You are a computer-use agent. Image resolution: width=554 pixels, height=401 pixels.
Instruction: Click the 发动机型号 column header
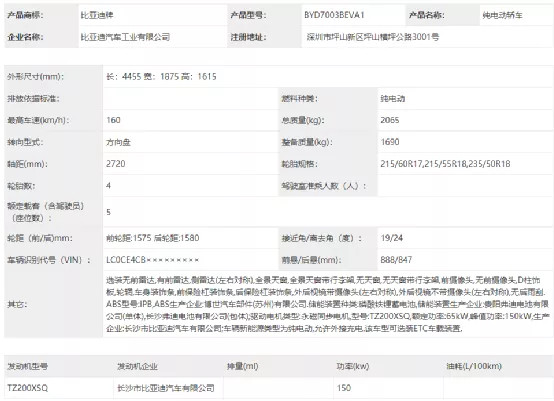27,366
